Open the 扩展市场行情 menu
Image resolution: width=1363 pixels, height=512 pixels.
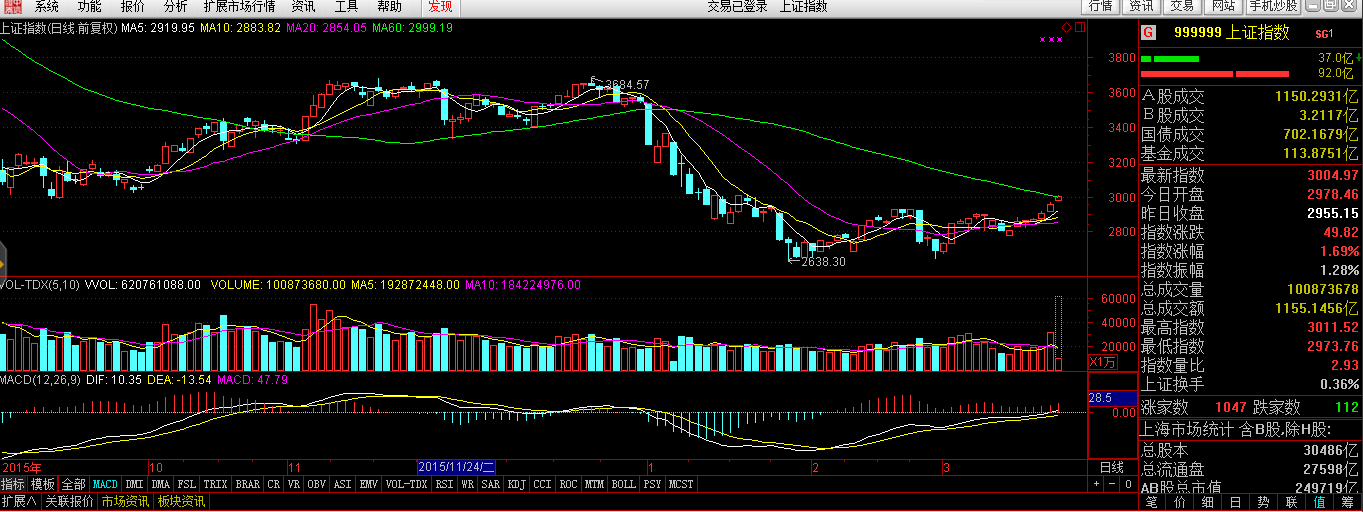(239, 7)
